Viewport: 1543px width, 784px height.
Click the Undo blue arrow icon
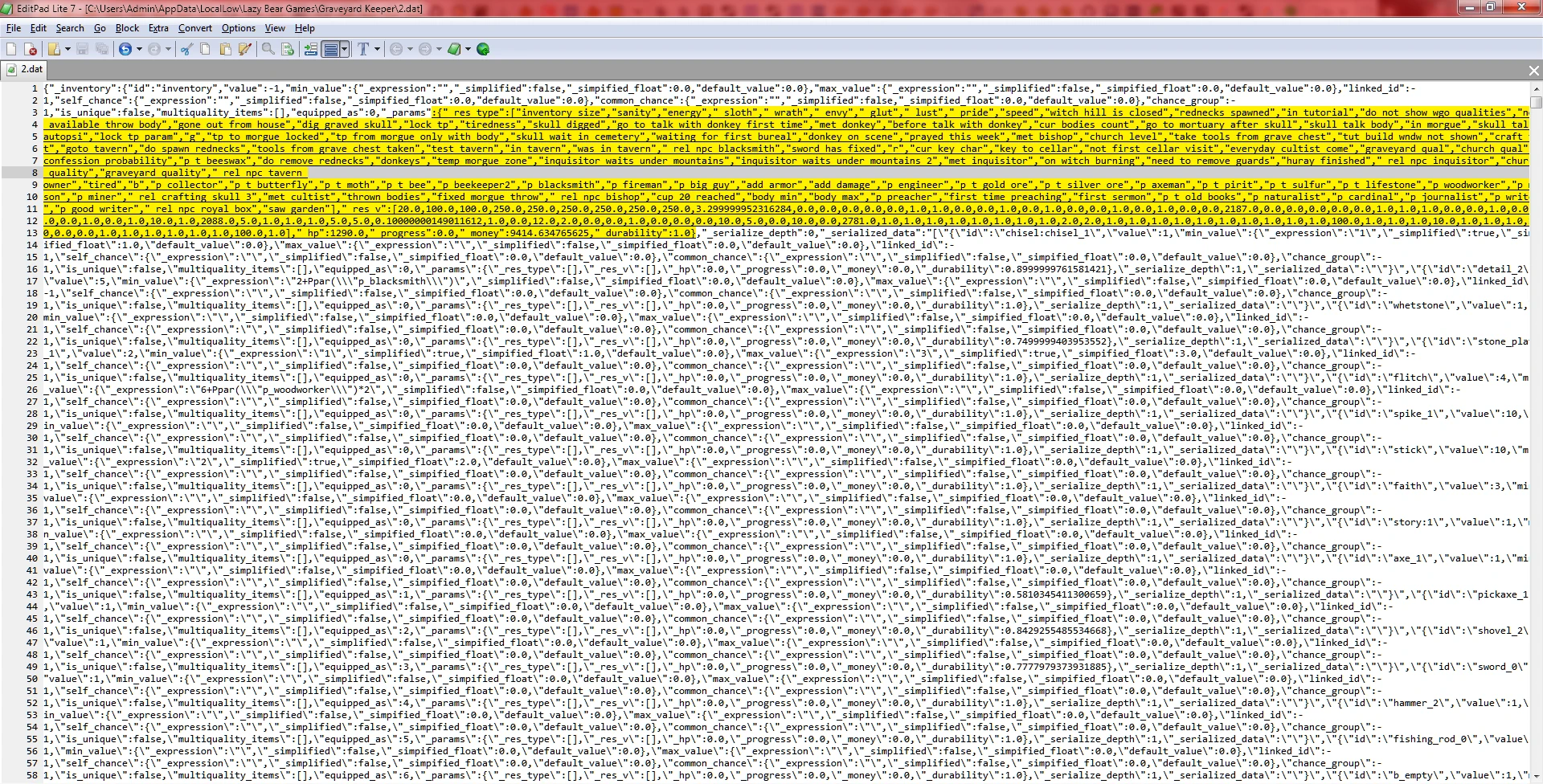click(x=125, y=49)
